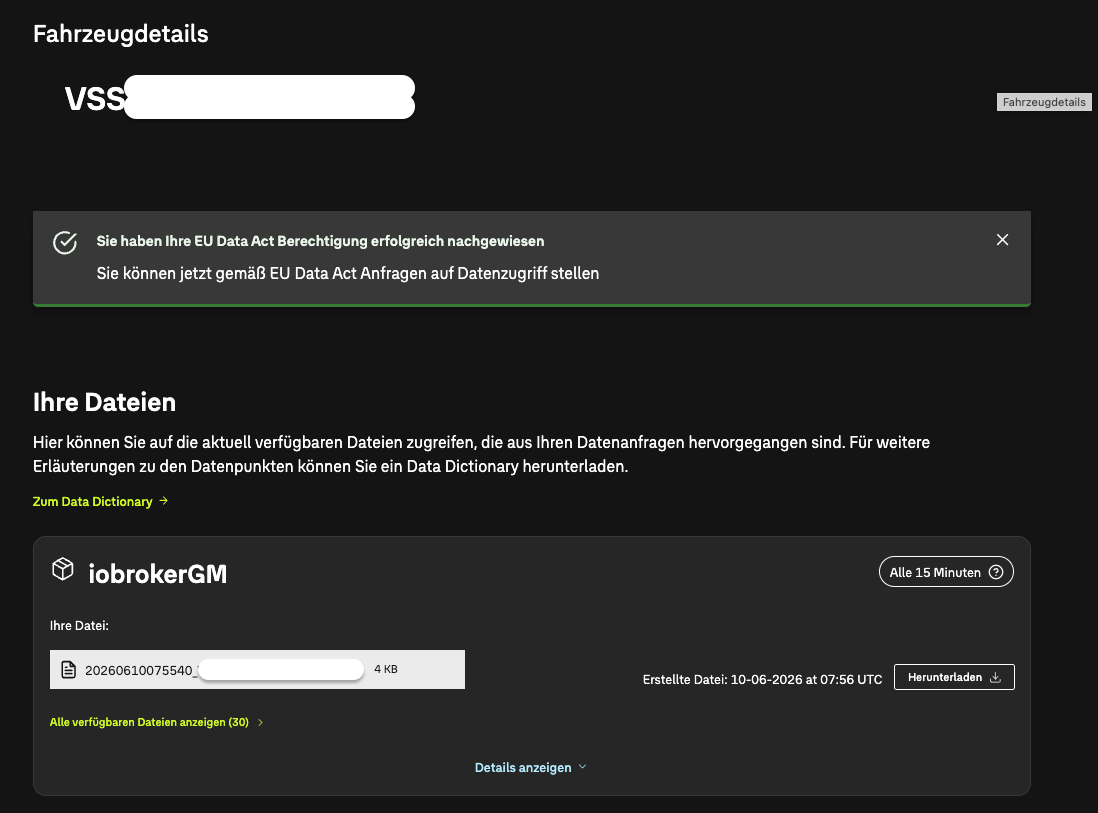The image size is (1098, 813).
Task: Click the package cube icon beside iobrokerGM
Action: pyautogui.click(x=63, y=569)
